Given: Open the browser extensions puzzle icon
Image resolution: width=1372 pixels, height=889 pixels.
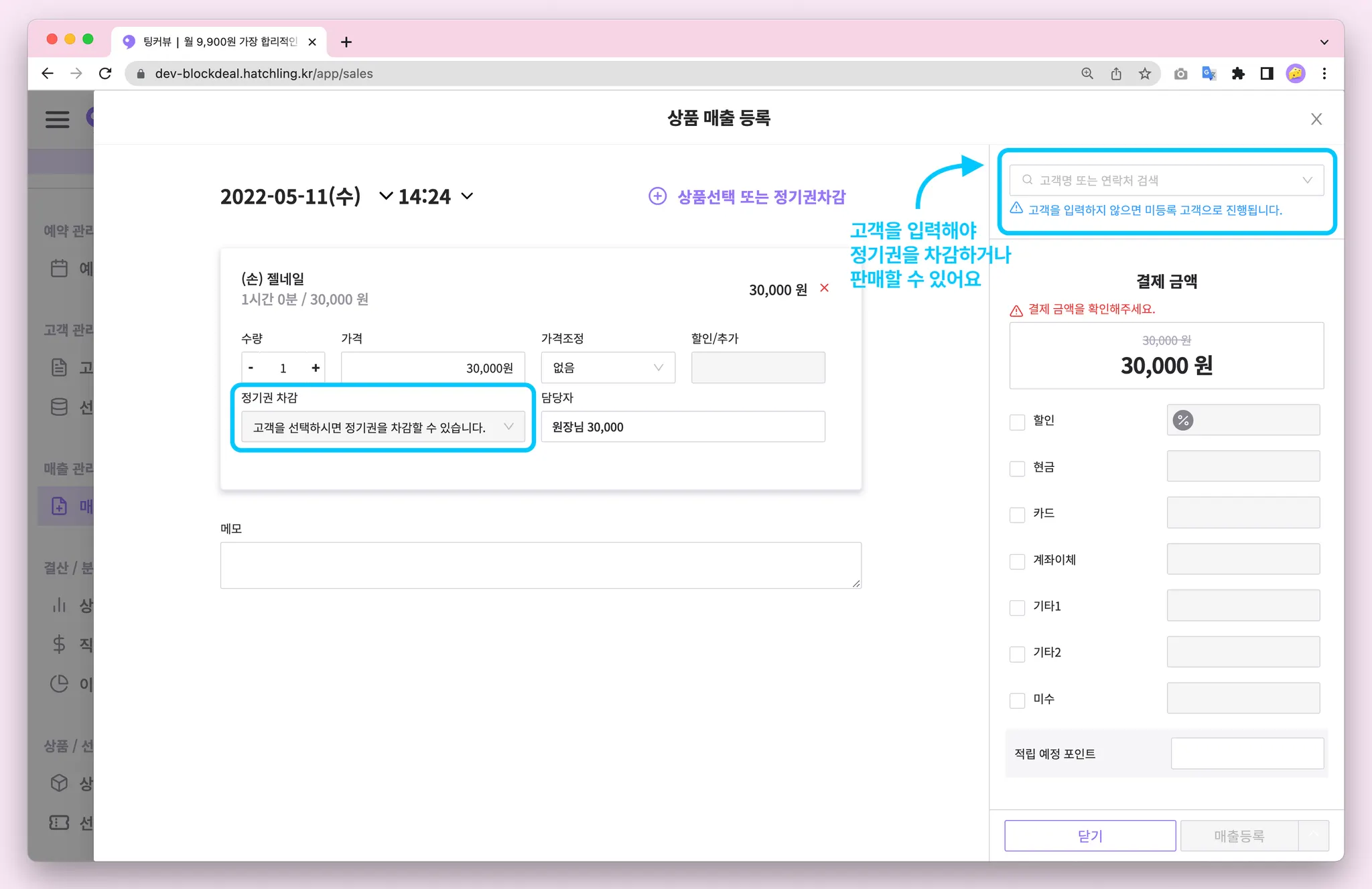Looking at the screenshot, I should pos(1238,74).
